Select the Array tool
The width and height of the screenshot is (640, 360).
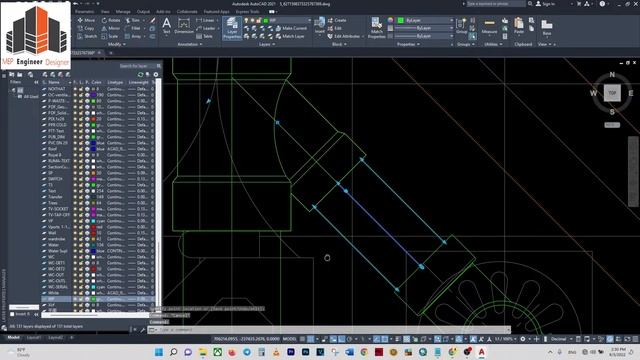(133, 36)
